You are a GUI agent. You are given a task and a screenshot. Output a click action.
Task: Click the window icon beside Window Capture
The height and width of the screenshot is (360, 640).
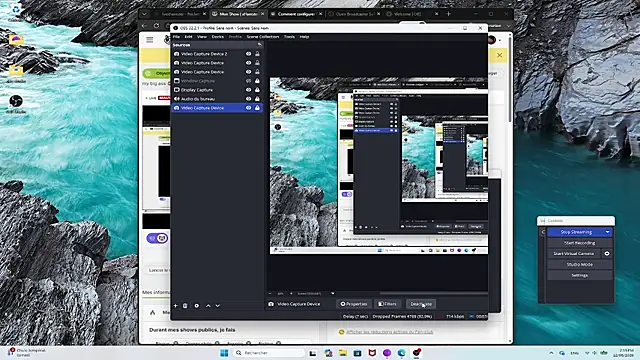(x=176, y=81)
